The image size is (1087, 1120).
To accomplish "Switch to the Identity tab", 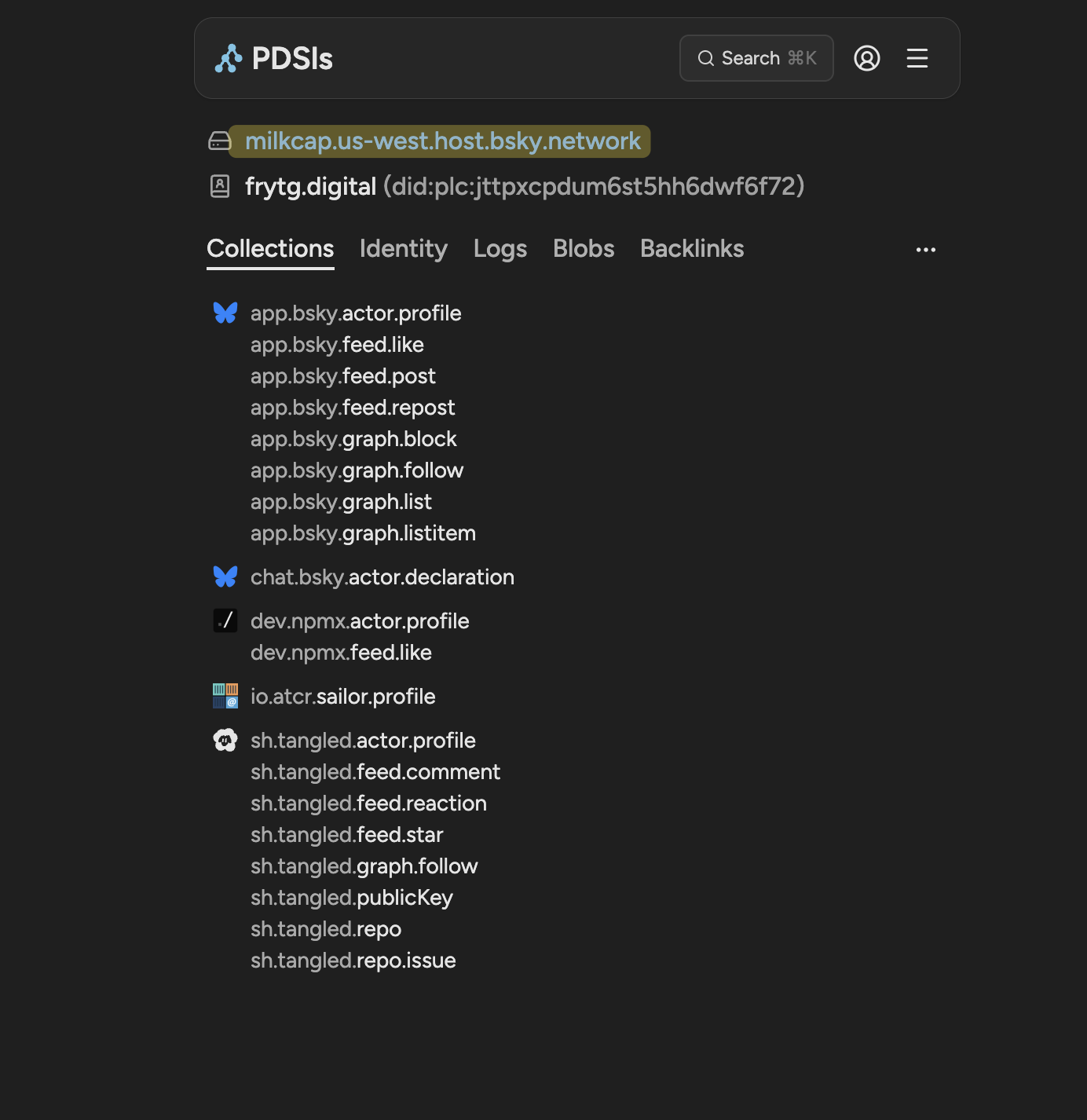I will (x=404, y=248).
